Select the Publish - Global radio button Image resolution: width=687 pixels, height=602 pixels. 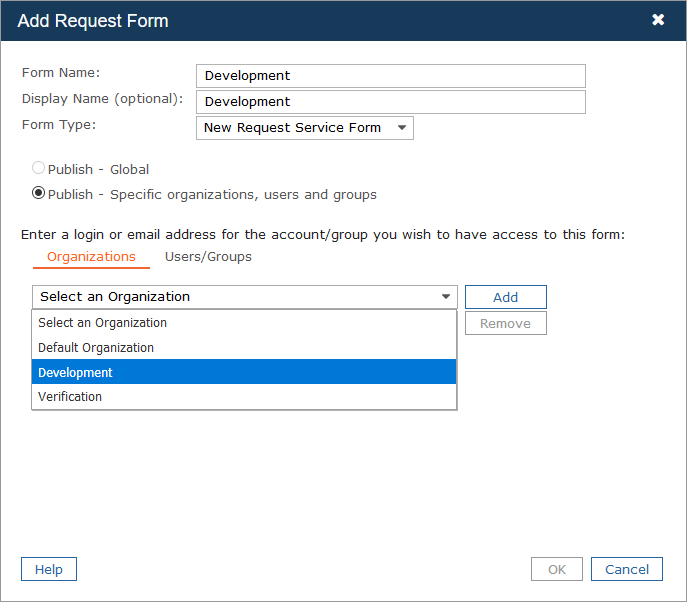point(39,168)
